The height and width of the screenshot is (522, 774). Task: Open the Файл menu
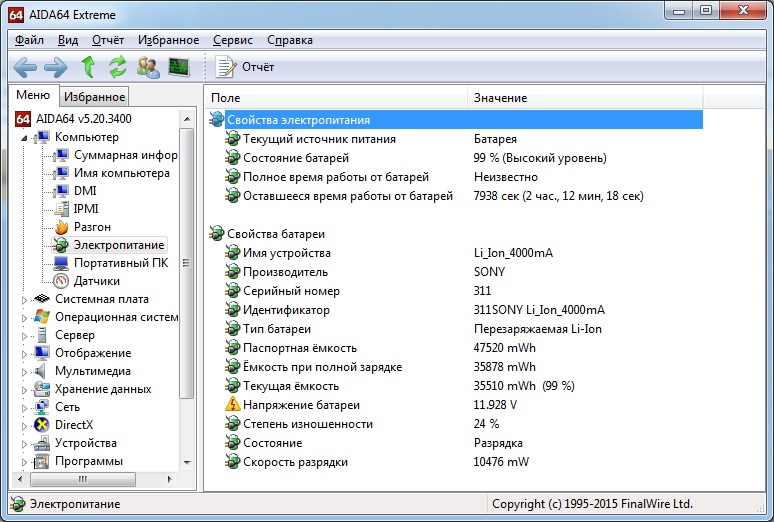point(29,40)
